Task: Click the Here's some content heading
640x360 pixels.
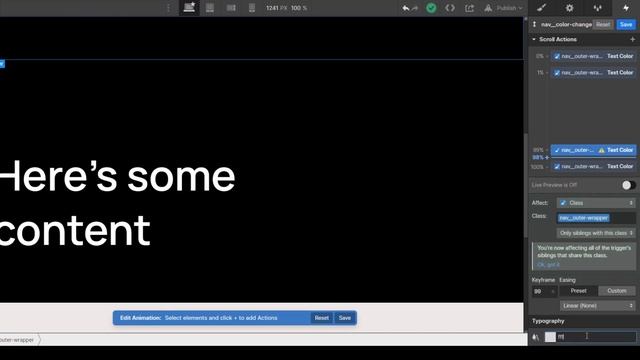Action: (x=117, y=203)
